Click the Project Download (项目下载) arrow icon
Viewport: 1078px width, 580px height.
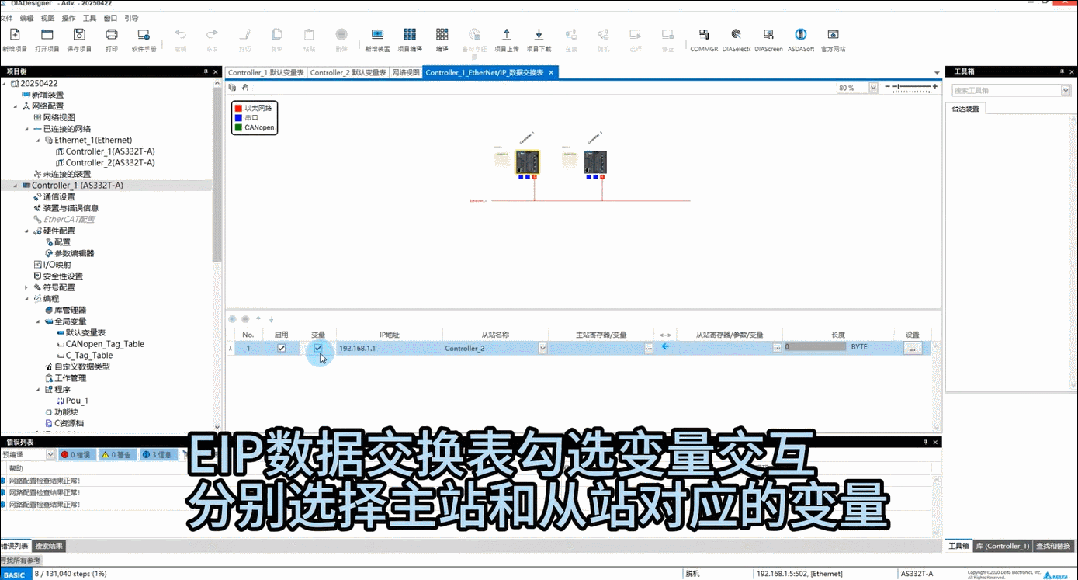[x=538, y=34]
